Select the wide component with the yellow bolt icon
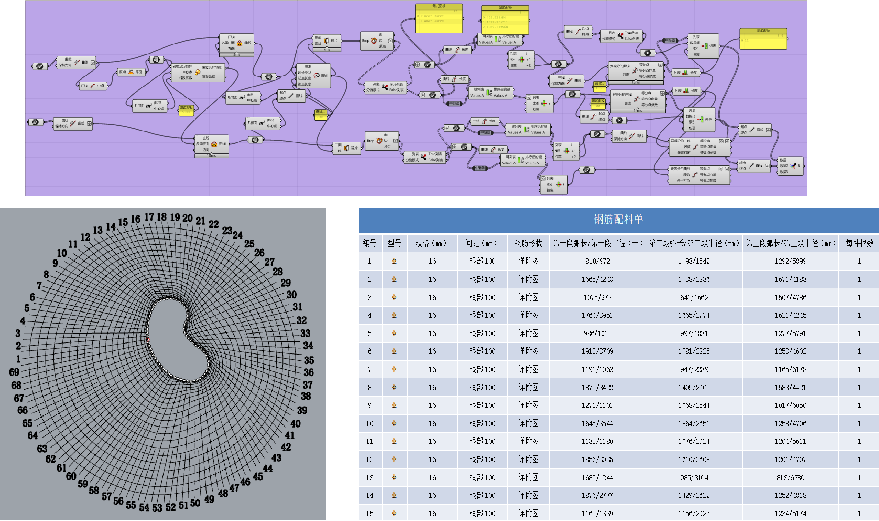 (197, 73)
